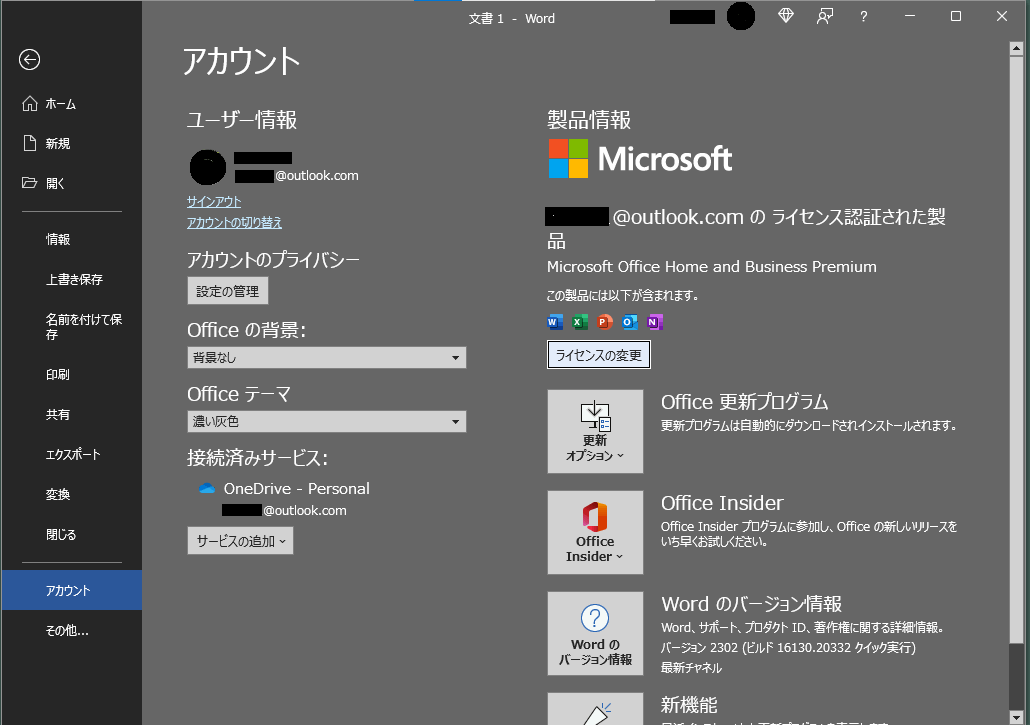This screenshot has height=725, width=1030.
Task: Select 情報 in the sidebar
Action: click(71, 239)
